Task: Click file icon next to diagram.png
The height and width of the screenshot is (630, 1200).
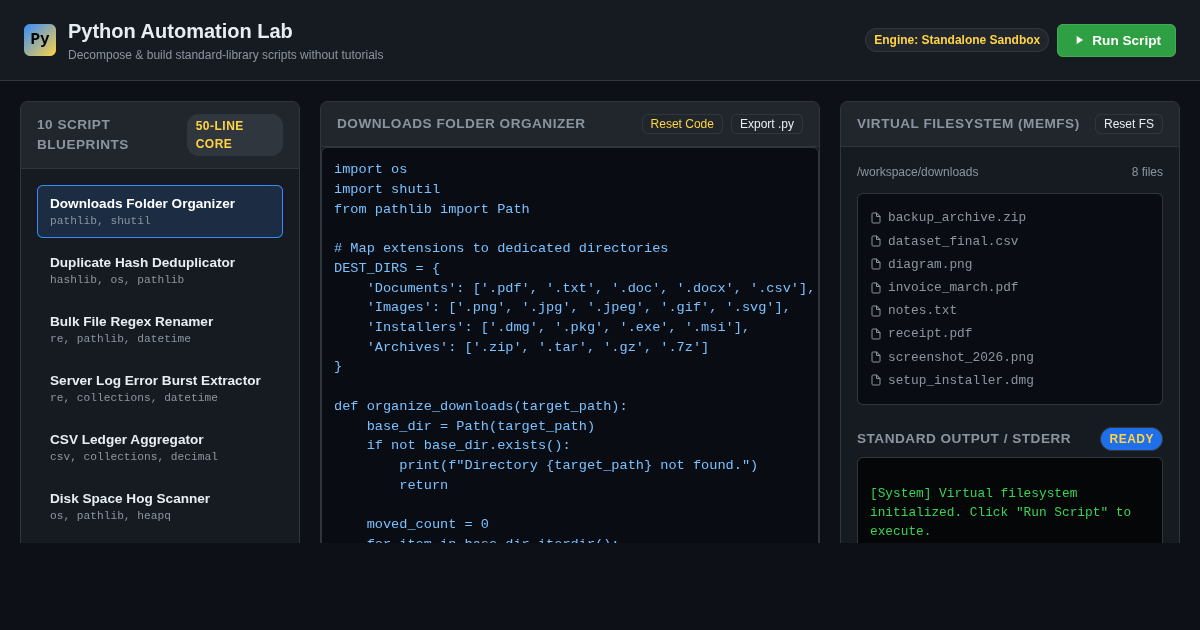Action: coord(876,264)
